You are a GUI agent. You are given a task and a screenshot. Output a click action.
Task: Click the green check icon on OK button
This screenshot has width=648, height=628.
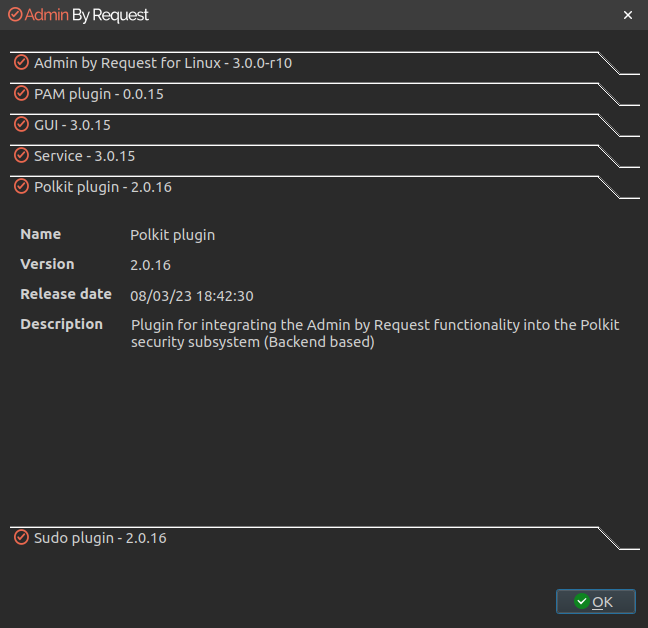point(581,601)
